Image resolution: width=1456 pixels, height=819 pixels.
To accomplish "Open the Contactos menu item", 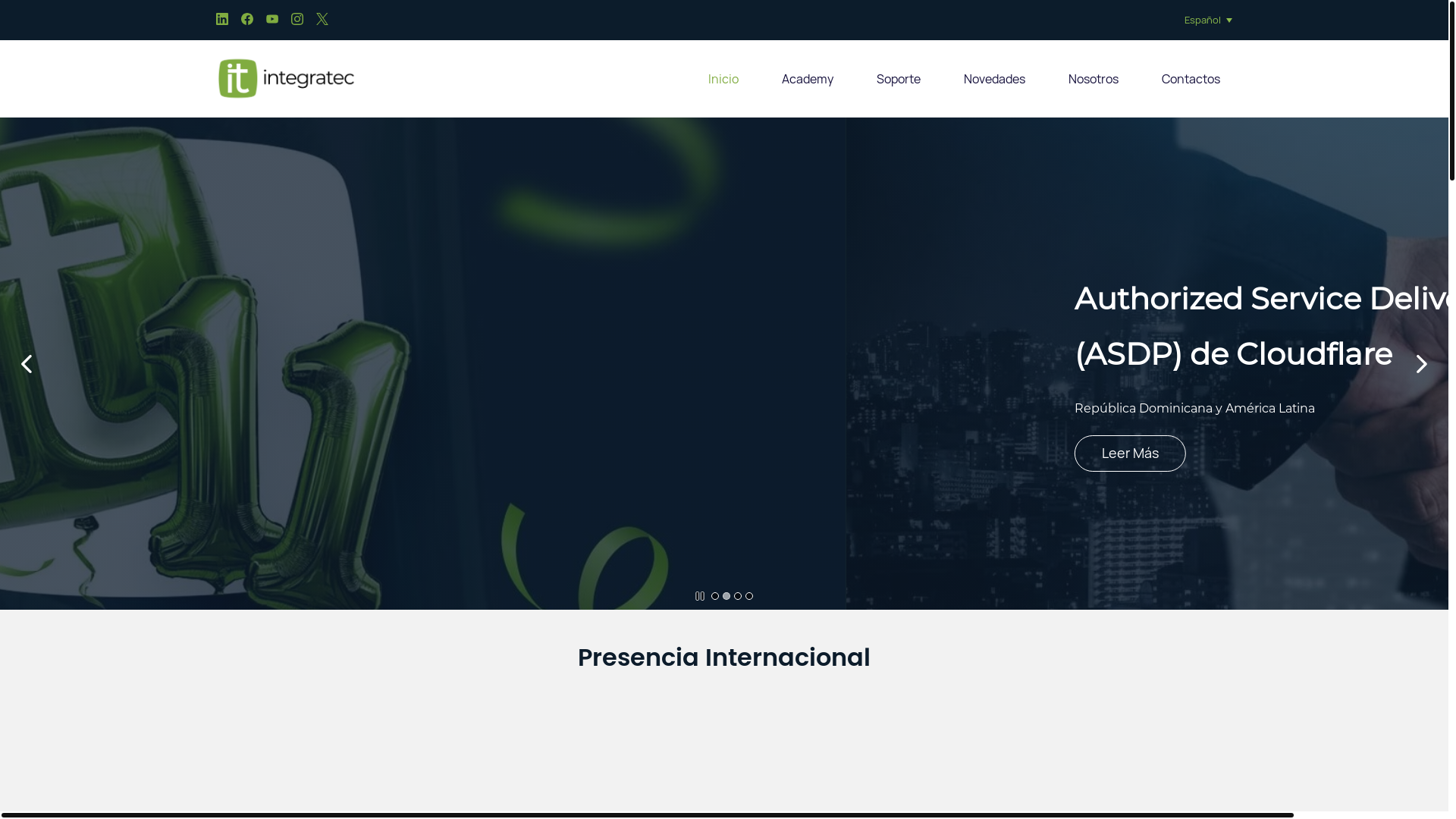I will point(1191,79).
